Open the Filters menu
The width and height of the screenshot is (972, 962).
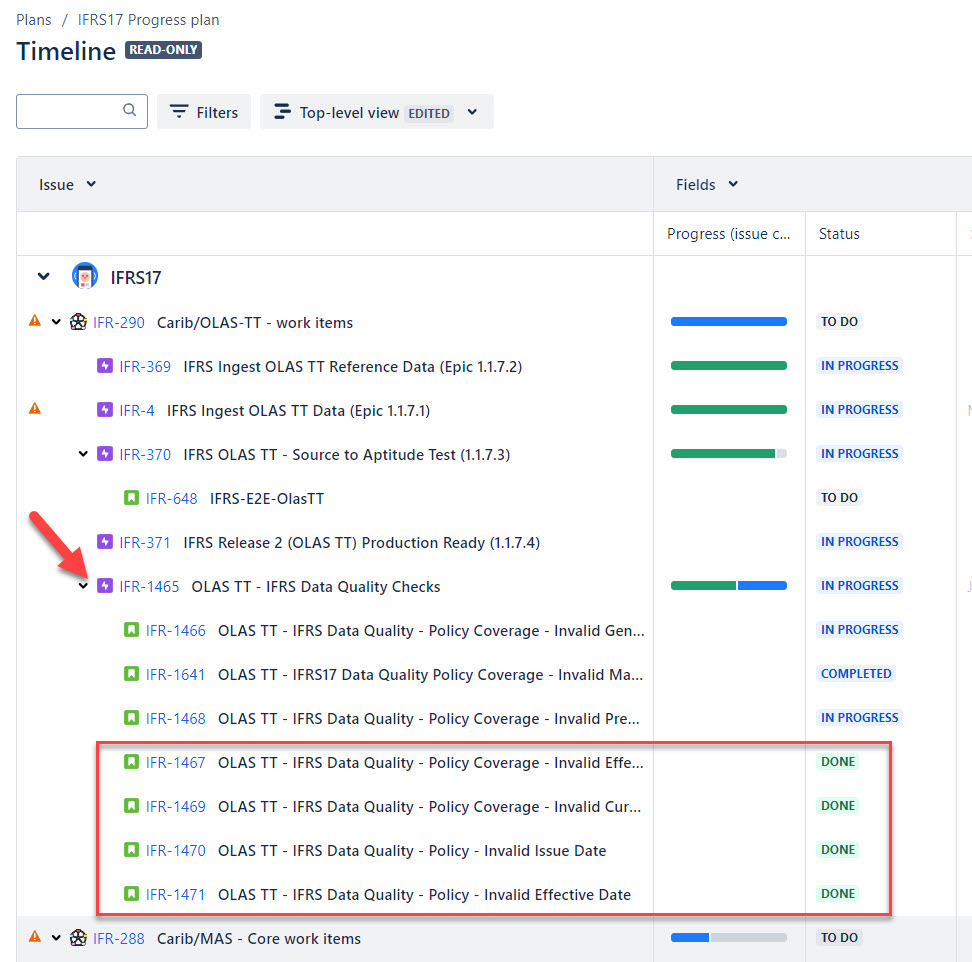point(204,112)
